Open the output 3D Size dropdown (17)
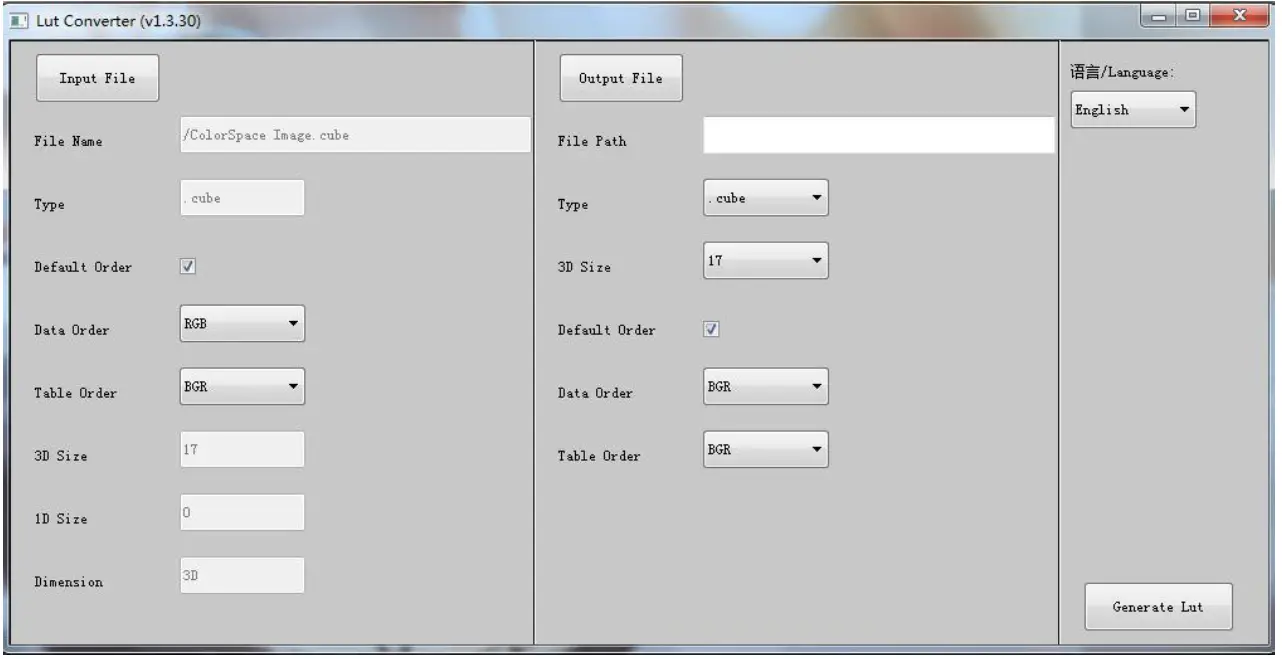The width and height of the screenshot is (1282, 659). click(x=766, y=261)
